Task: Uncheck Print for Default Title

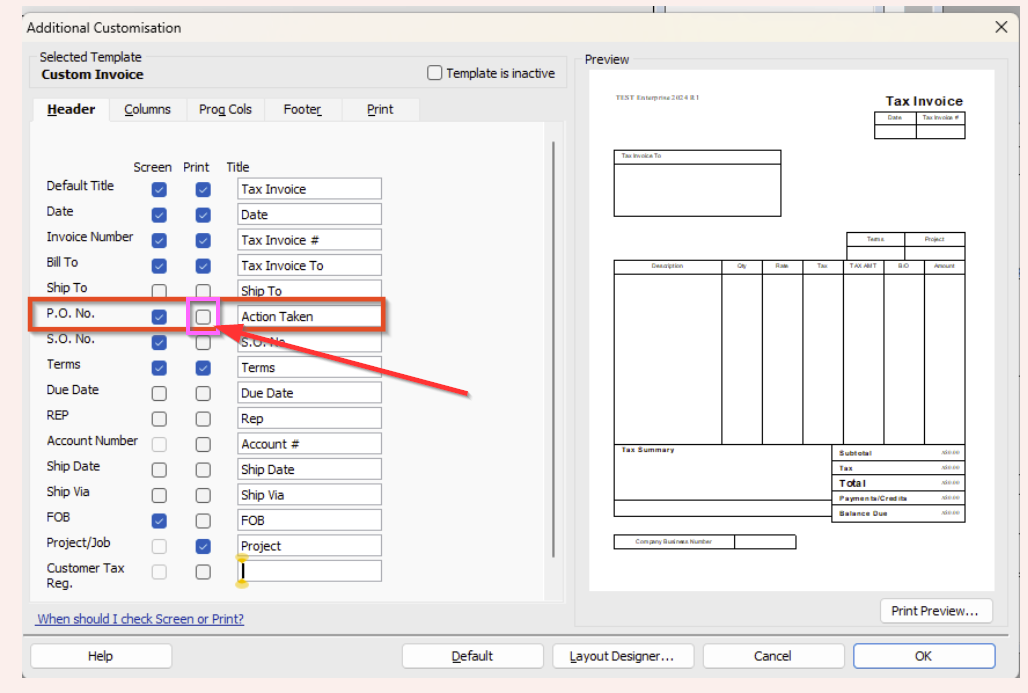Action: (x=203, y=189)
